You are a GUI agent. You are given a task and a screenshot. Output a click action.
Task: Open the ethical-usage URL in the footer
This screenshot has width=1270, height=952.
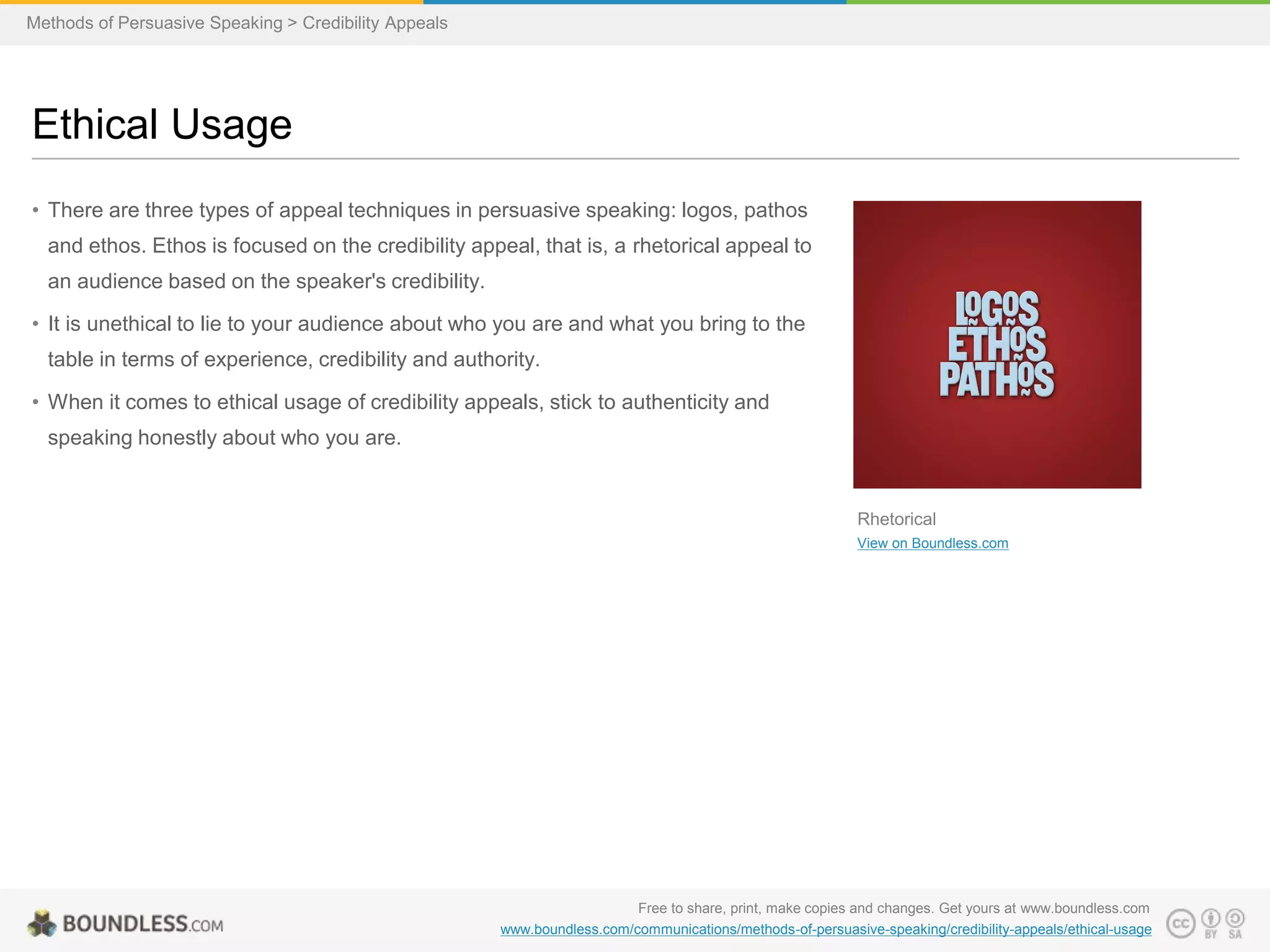(x=825, y=930)
